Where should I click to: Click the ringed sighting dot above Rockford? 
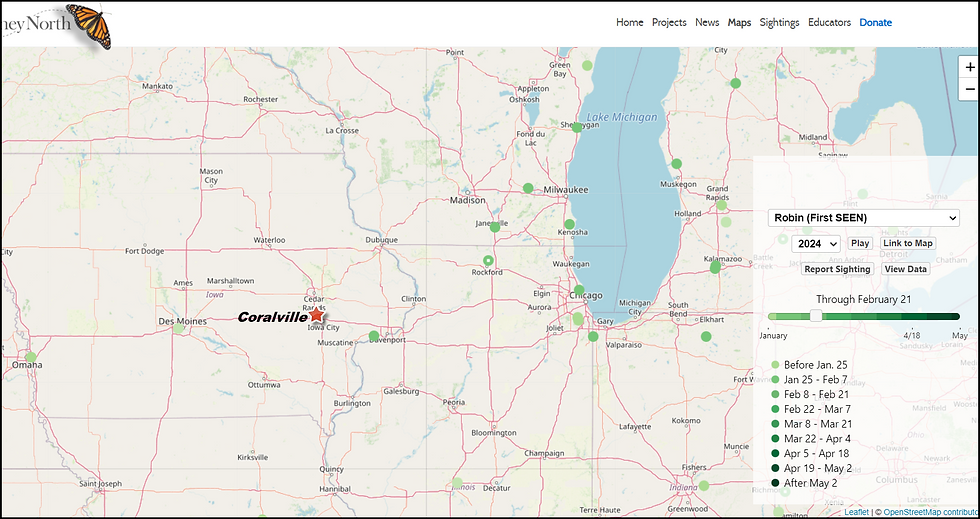pyautogui.click(x=489, y=260)
